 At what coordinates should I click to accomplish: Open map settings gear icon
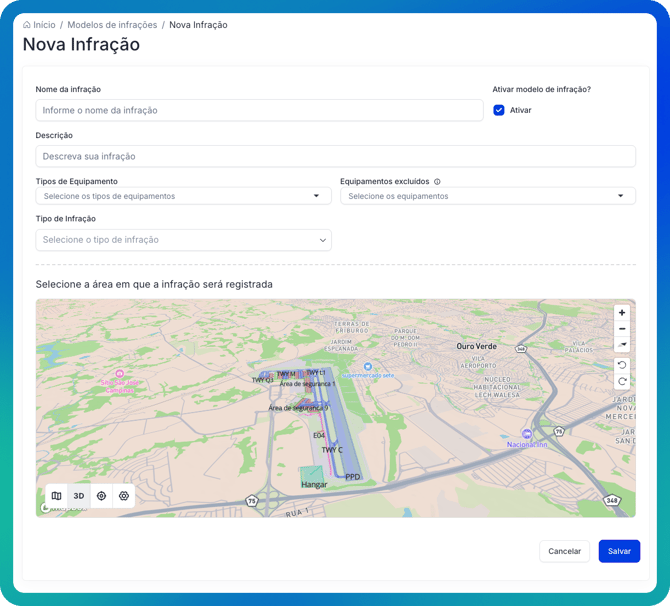click(x=124, y=496)
